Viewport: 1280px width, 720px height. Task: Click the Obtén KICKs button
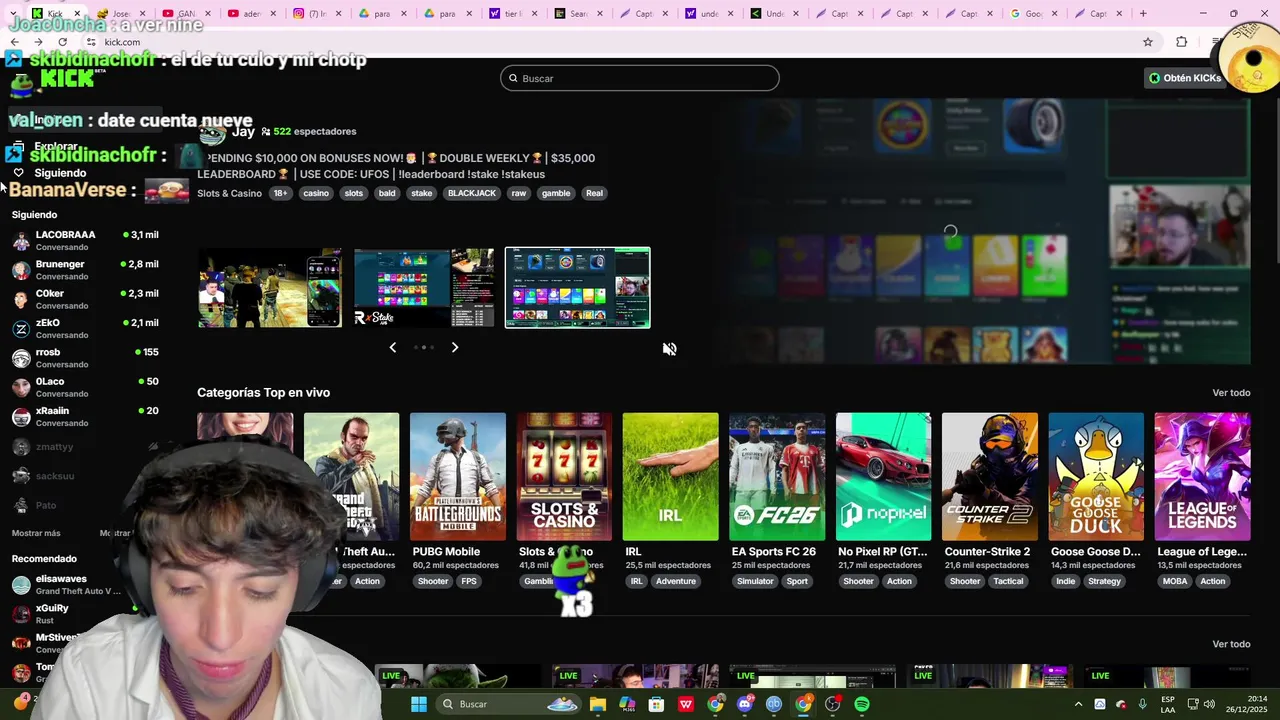[1185, 78]
